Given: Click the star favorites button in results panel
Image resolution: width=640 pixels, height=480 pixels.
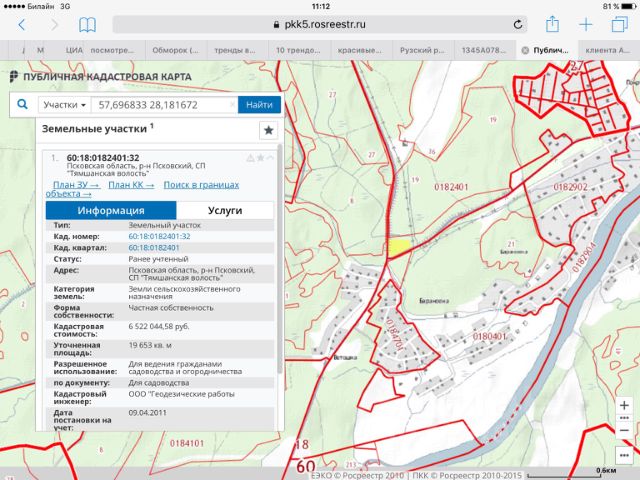Looking at the screenshot, I should click(x=268, y=130).
